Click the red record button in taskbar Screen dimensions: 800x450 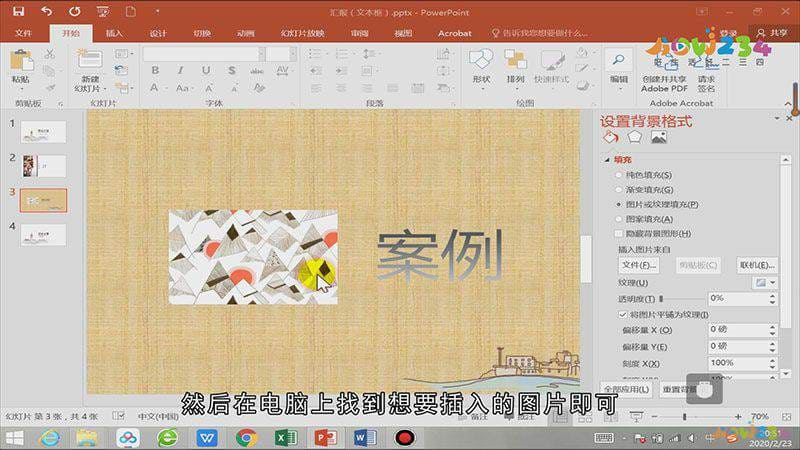point(405,438)
